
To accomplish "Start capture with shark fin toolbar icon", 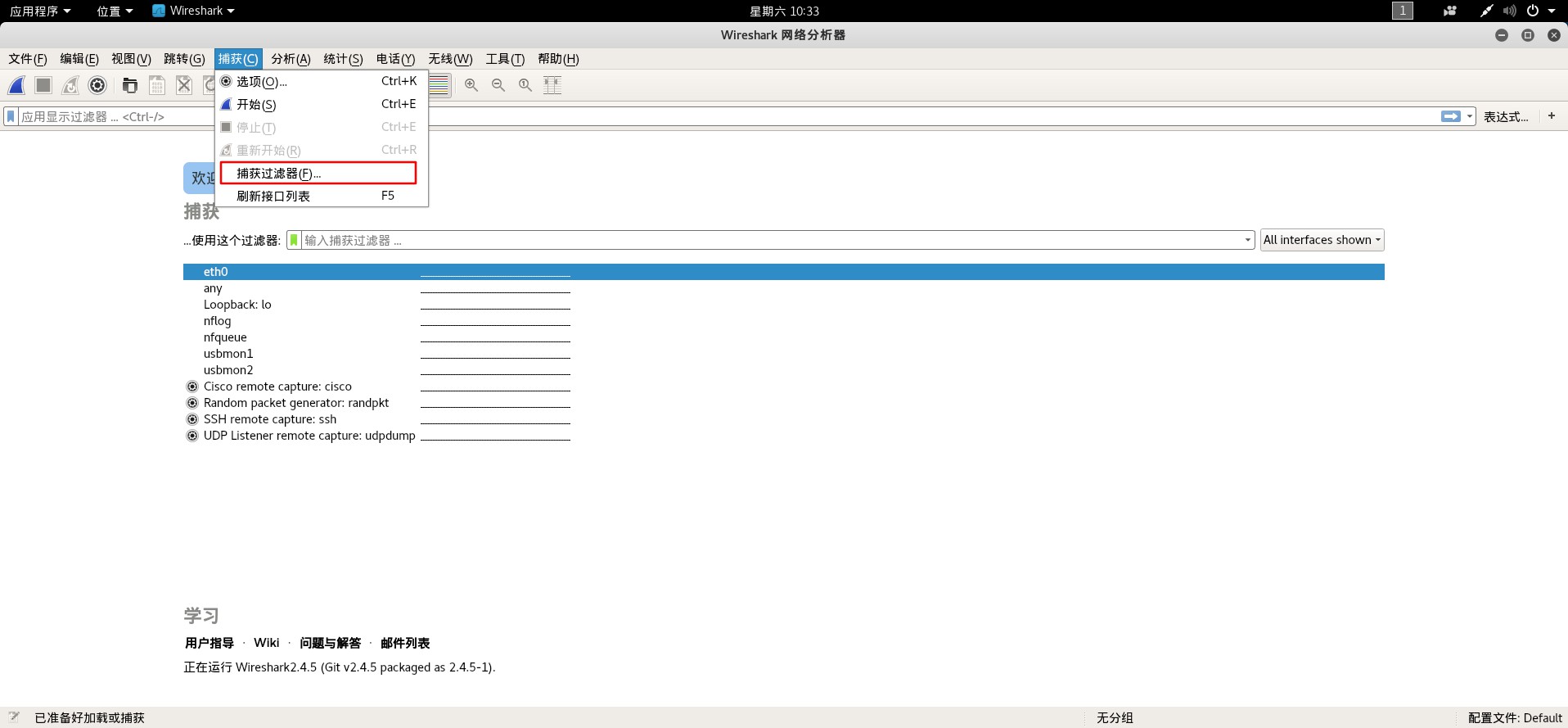I will [x=17, y=85].
